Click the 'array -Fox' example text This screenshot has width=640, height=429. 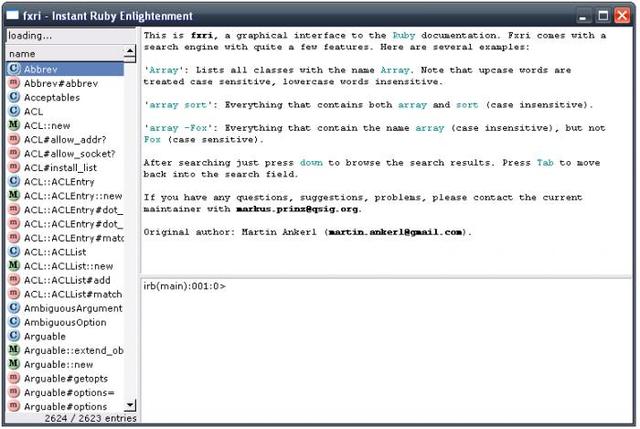[x=178, y=128]
